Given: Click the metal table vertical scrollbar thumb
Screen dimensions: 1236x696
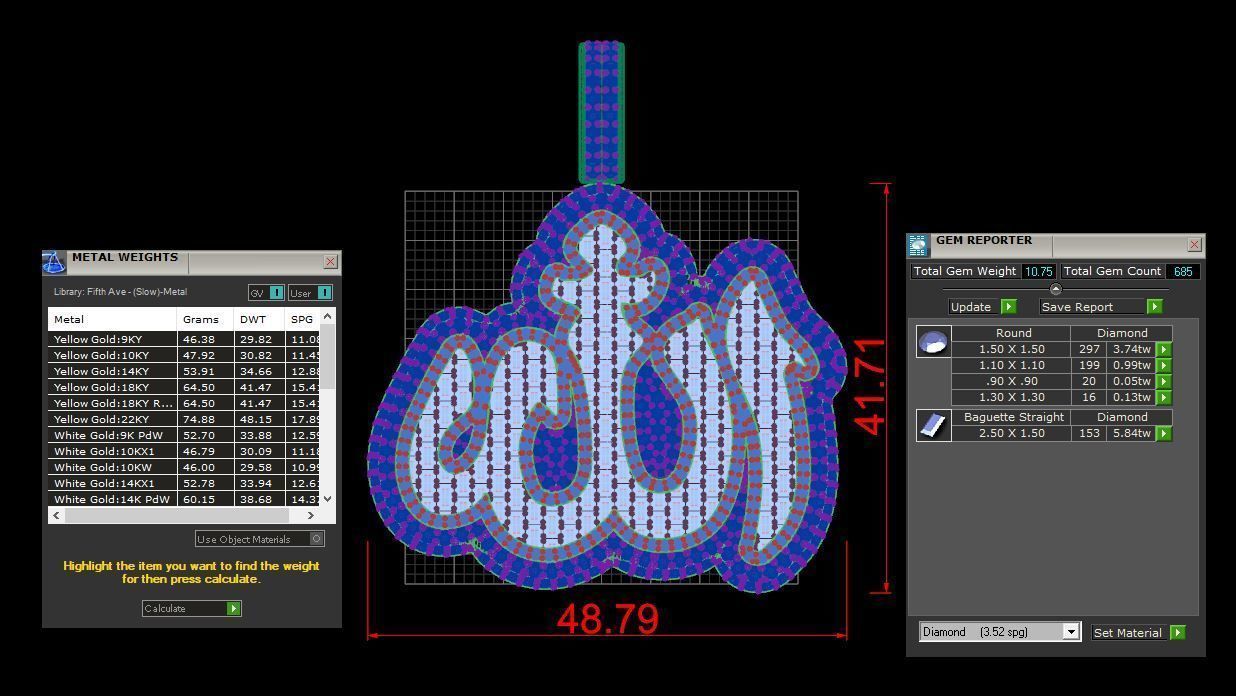Looking at the screenshot, I should point(327,355).
